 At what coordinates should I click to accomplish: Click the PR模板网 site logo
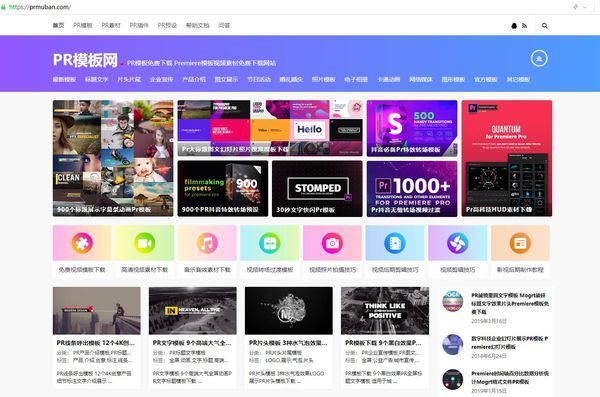pyautogui.click(x=85, y=60)
